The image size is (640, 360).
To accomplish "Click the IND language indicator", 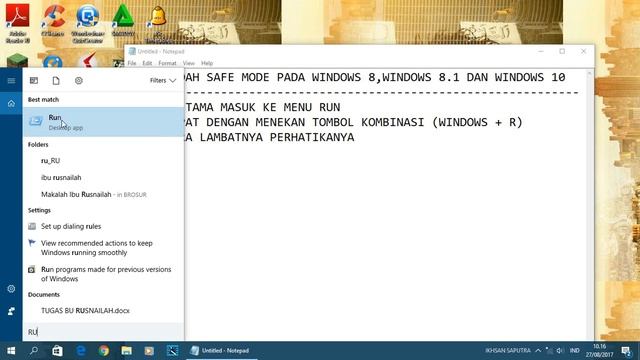I will pyautogui.click(x=575, y=351).
